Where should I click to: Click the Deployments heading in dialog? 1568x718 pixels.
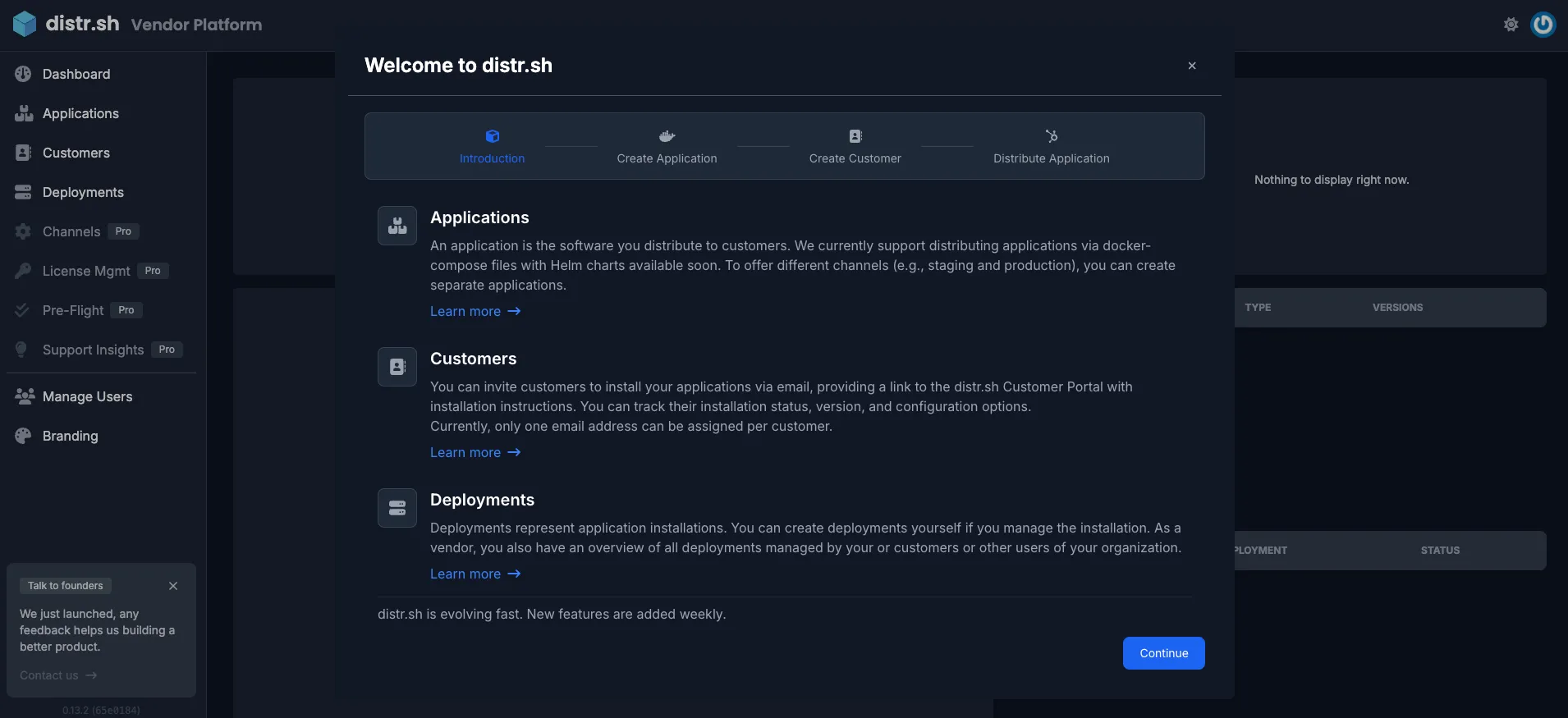tap(482, 500)
